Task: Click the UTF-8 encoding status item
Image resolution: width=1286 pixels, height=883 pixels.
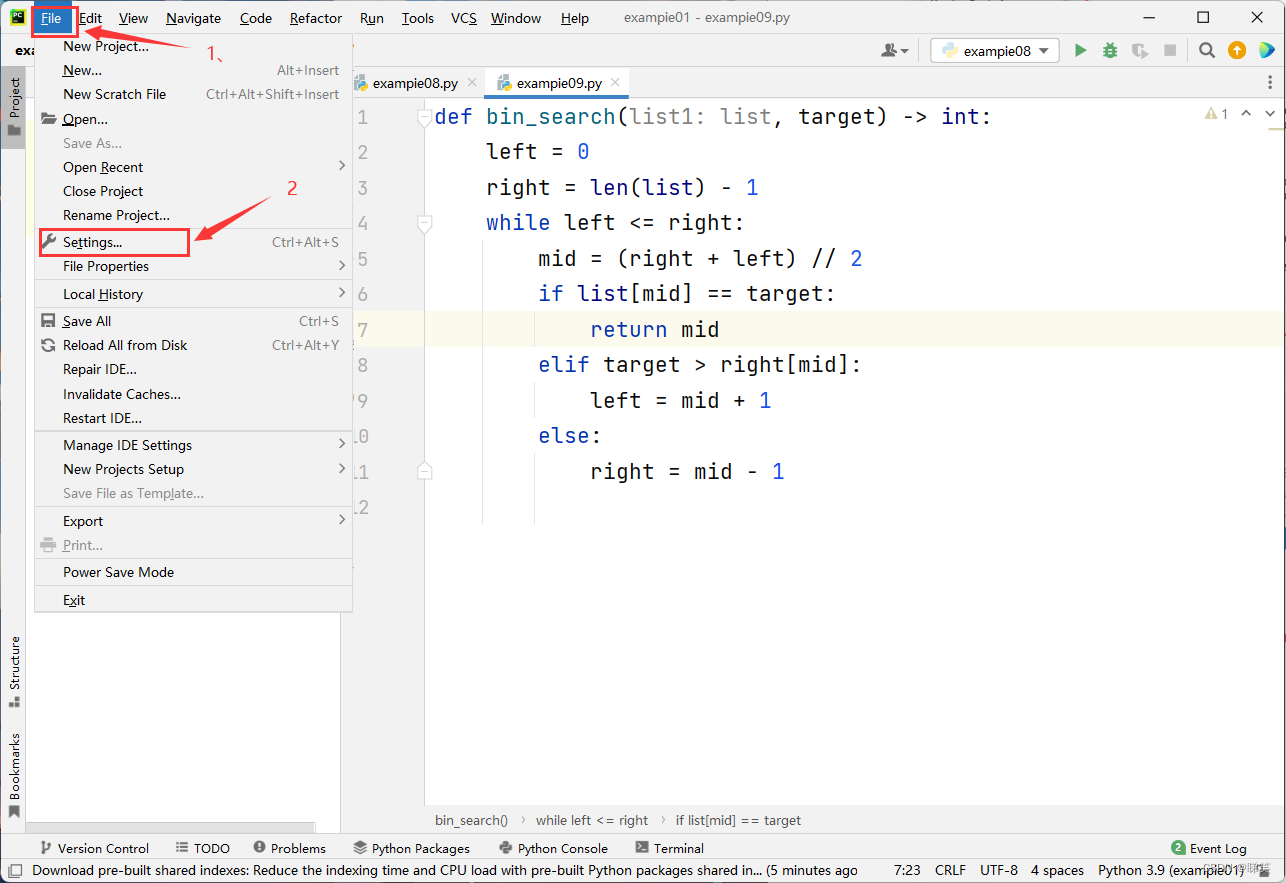Action: coord(999,871)
